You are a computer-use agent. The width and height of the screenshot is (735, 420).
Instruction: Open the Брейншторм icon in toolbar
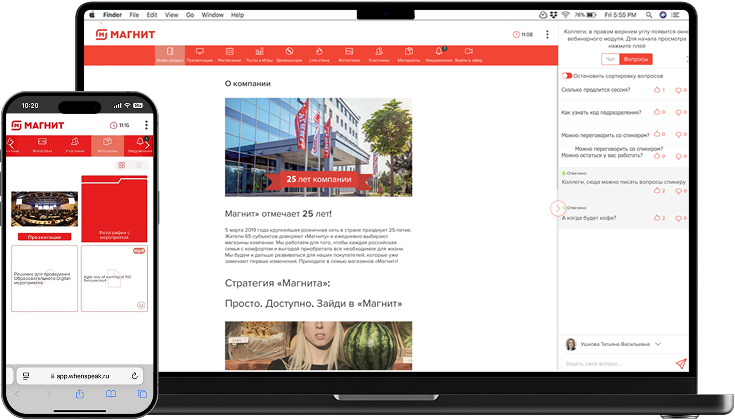click(288, 51)
